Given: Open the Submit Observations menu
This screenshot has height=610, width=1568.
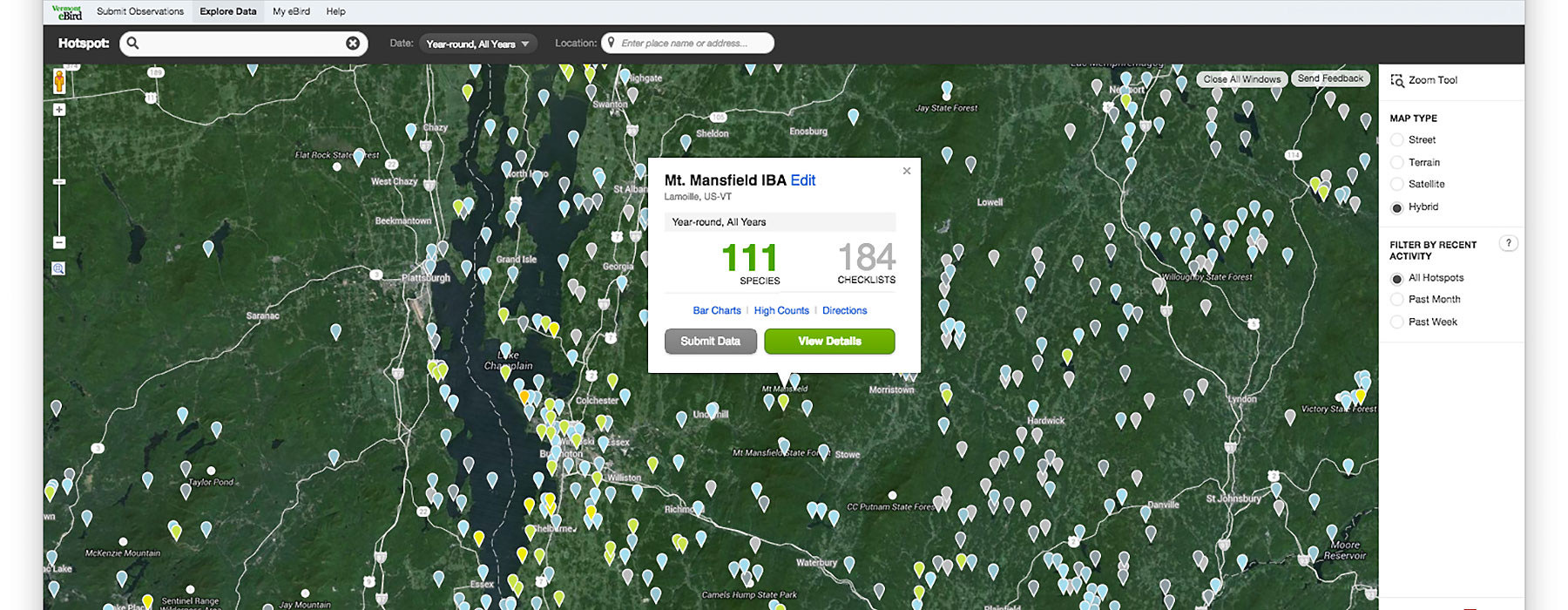Looking at the screenshot, I should point(140,11).
